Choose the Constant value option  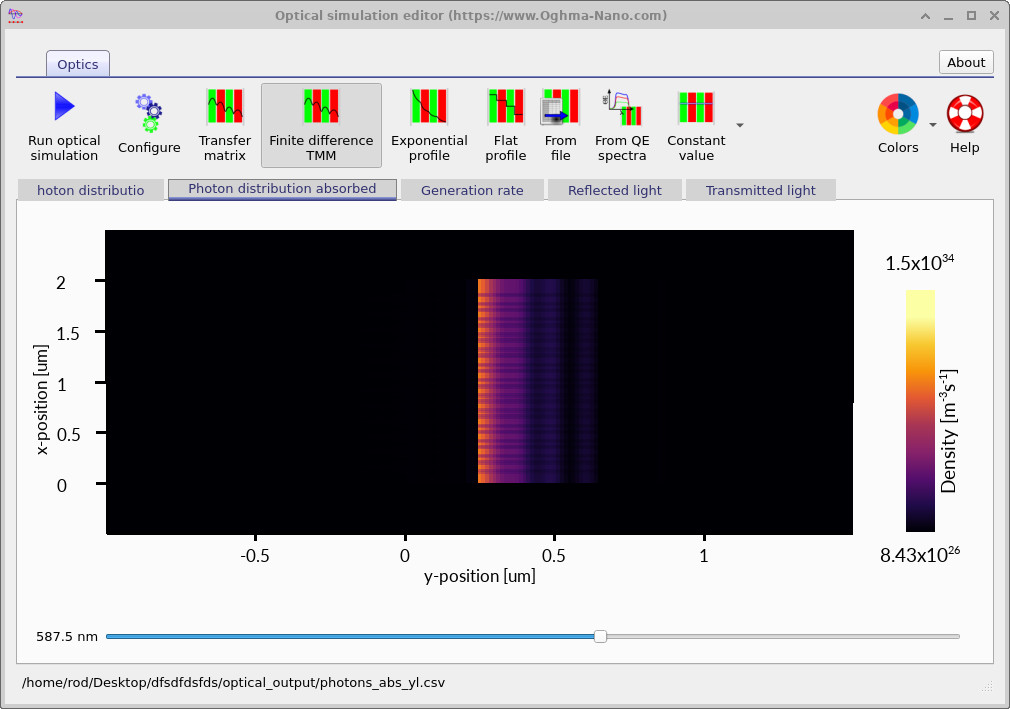point(696,126)
